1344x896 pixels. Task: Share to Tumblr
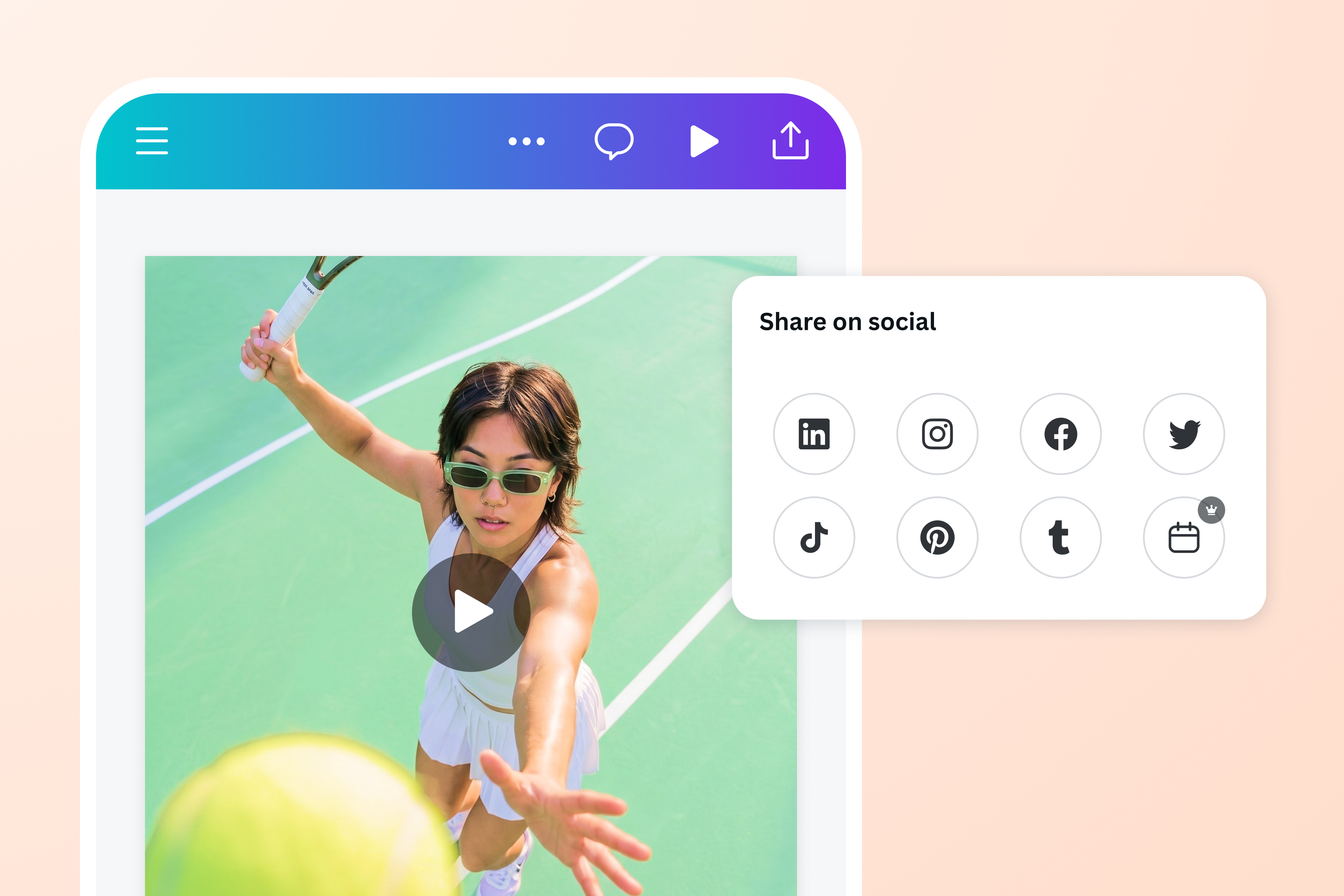click(x=1061, y=537)
